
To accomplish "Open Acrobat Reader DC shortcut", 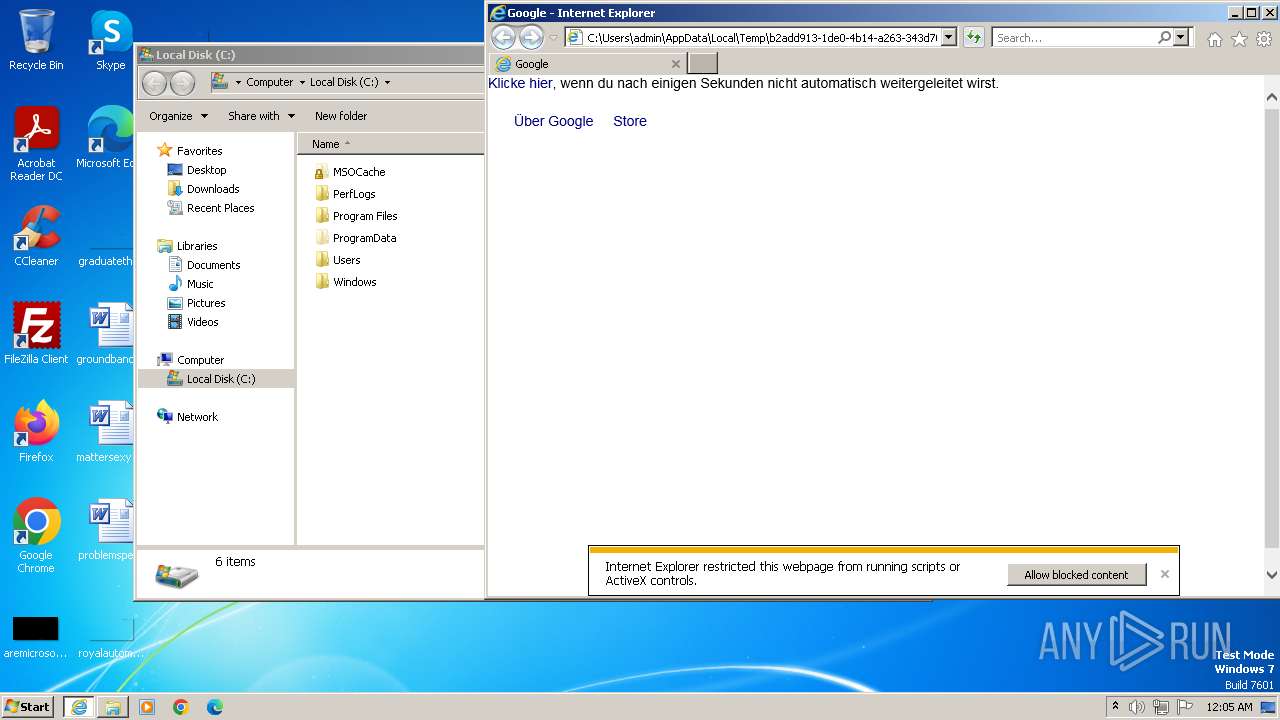I will (x=36, y=144).
